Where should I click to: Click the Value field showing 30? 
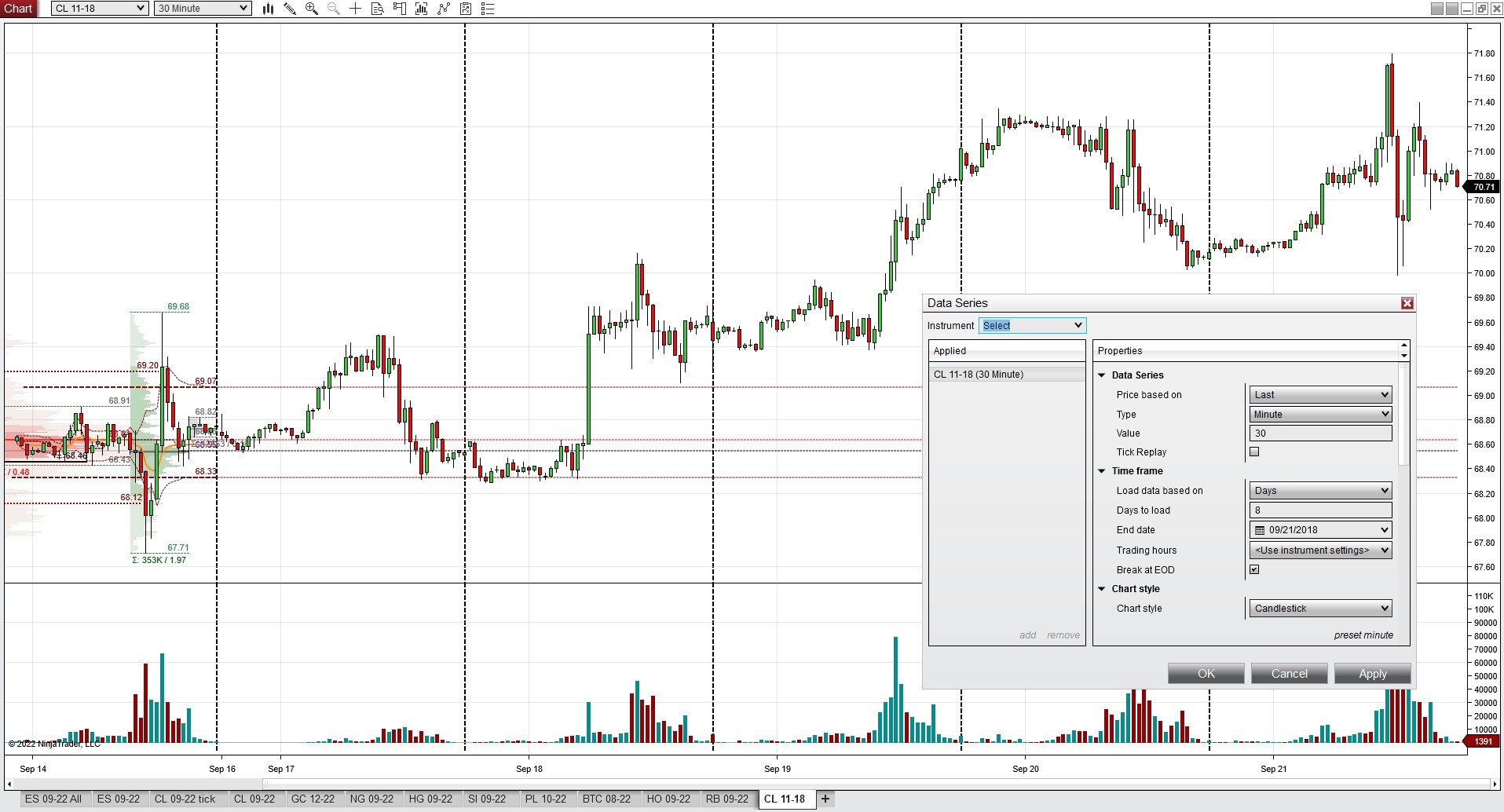click(1320, 433)
